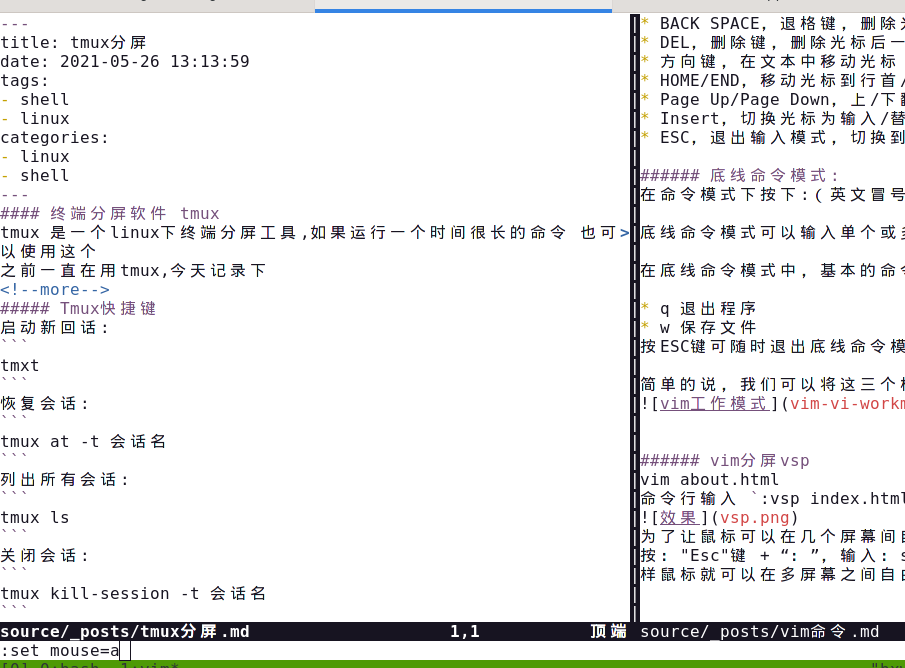Click the "方向键, 在文本中移动光标" bullet

(769, 62)
